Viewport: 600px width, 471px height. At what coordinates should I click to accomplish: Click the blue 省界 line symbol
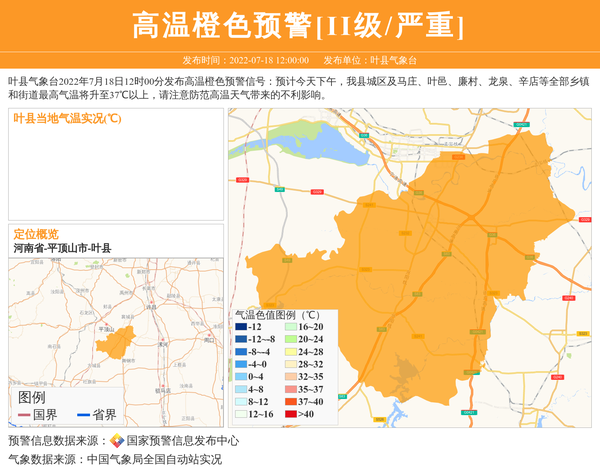(x=83, y=414)
